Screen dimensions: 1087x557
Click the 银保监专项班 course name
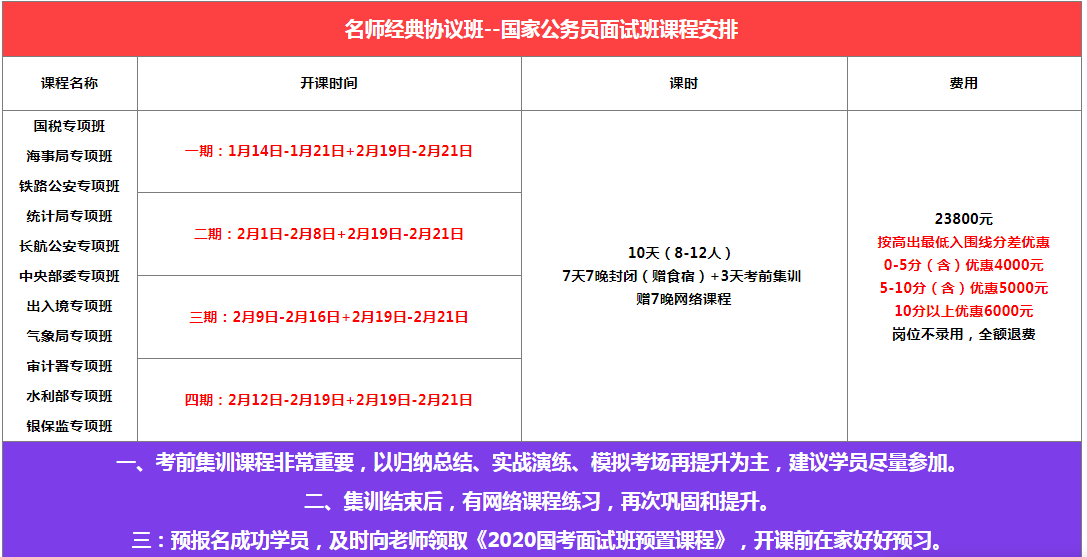[69, 426]
